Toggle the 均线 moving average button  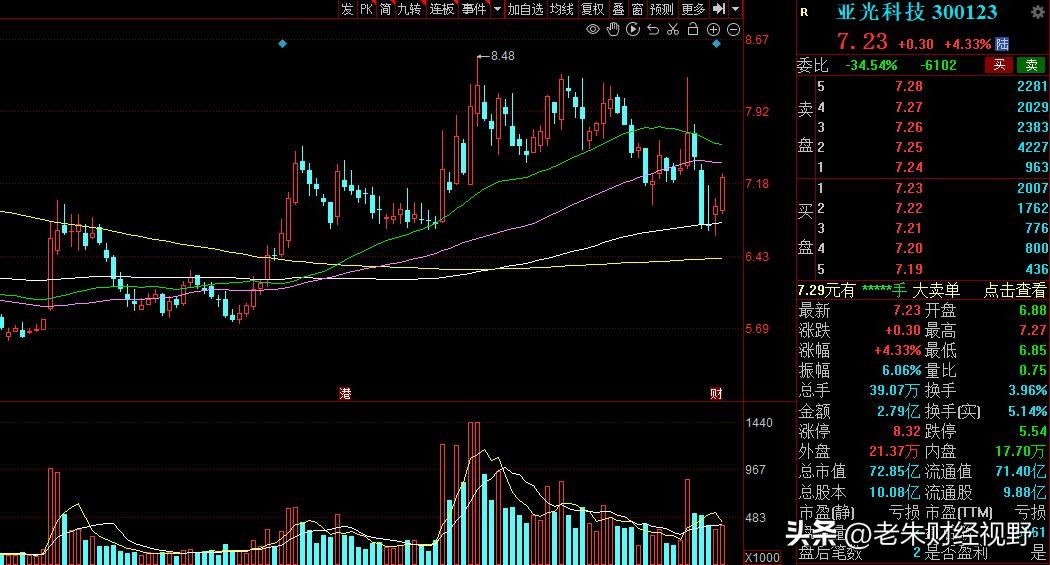[x=562, y=9]
